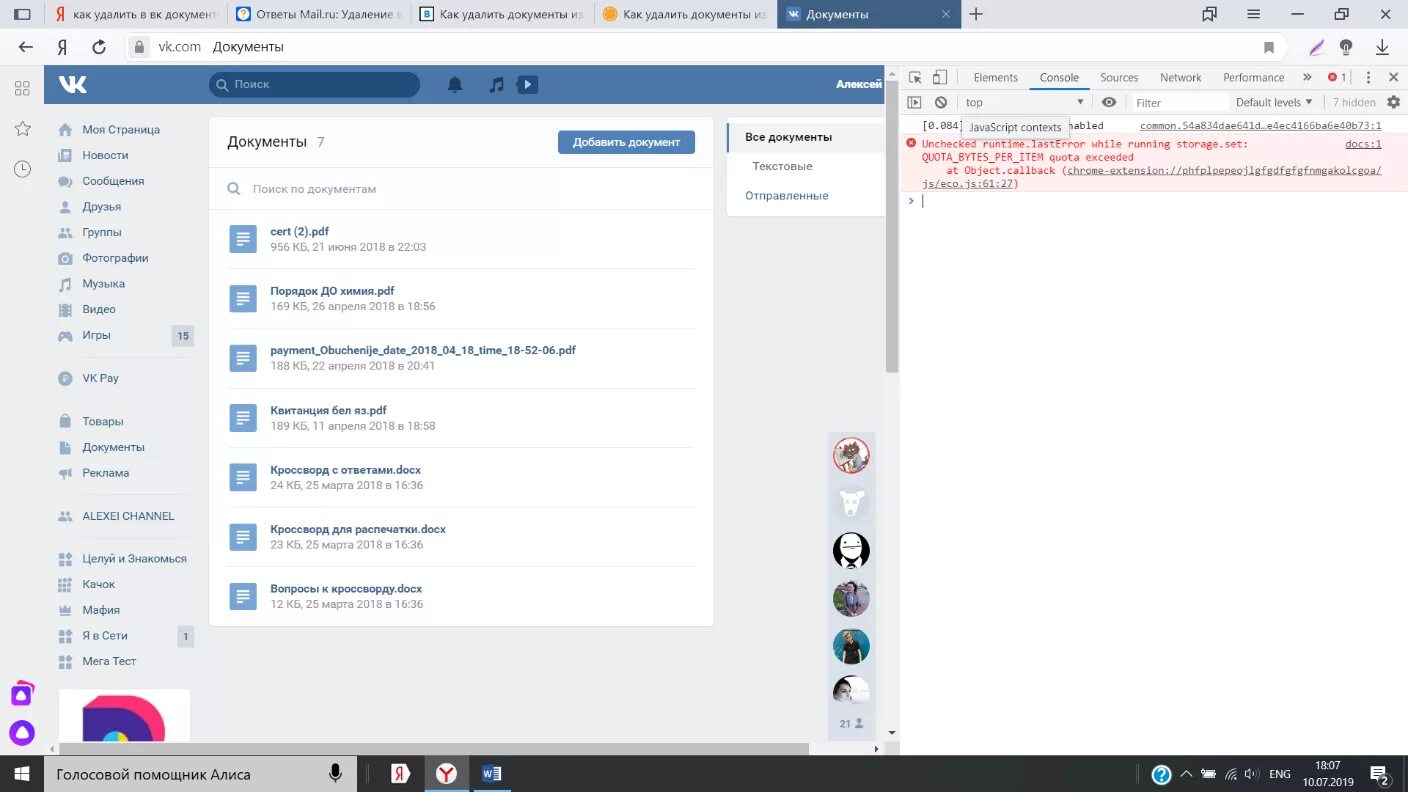Select the Текстовые documents filter
Screen dimensions: 1408x792
point(782,166)
